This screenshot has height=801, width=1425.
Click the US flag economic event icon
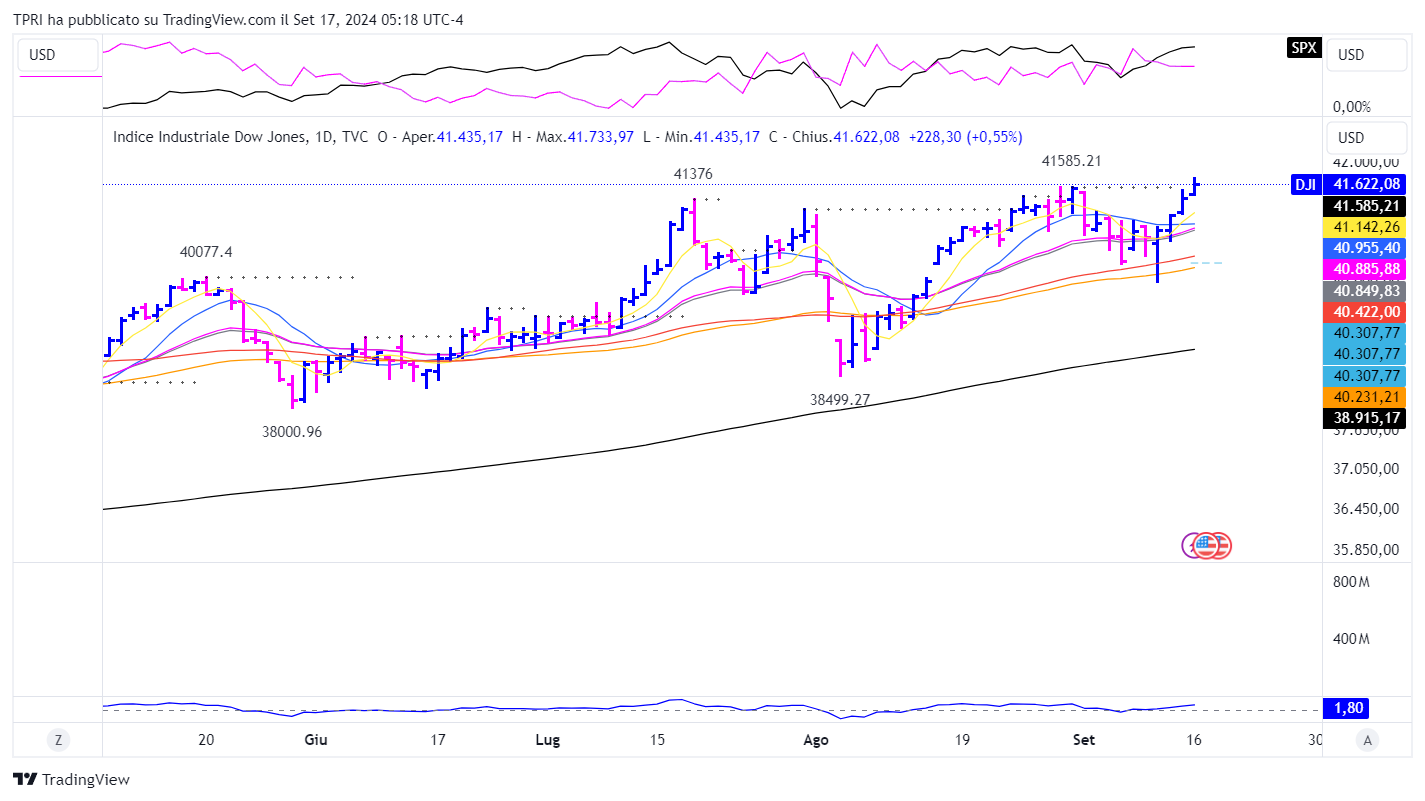[1209, 545]
